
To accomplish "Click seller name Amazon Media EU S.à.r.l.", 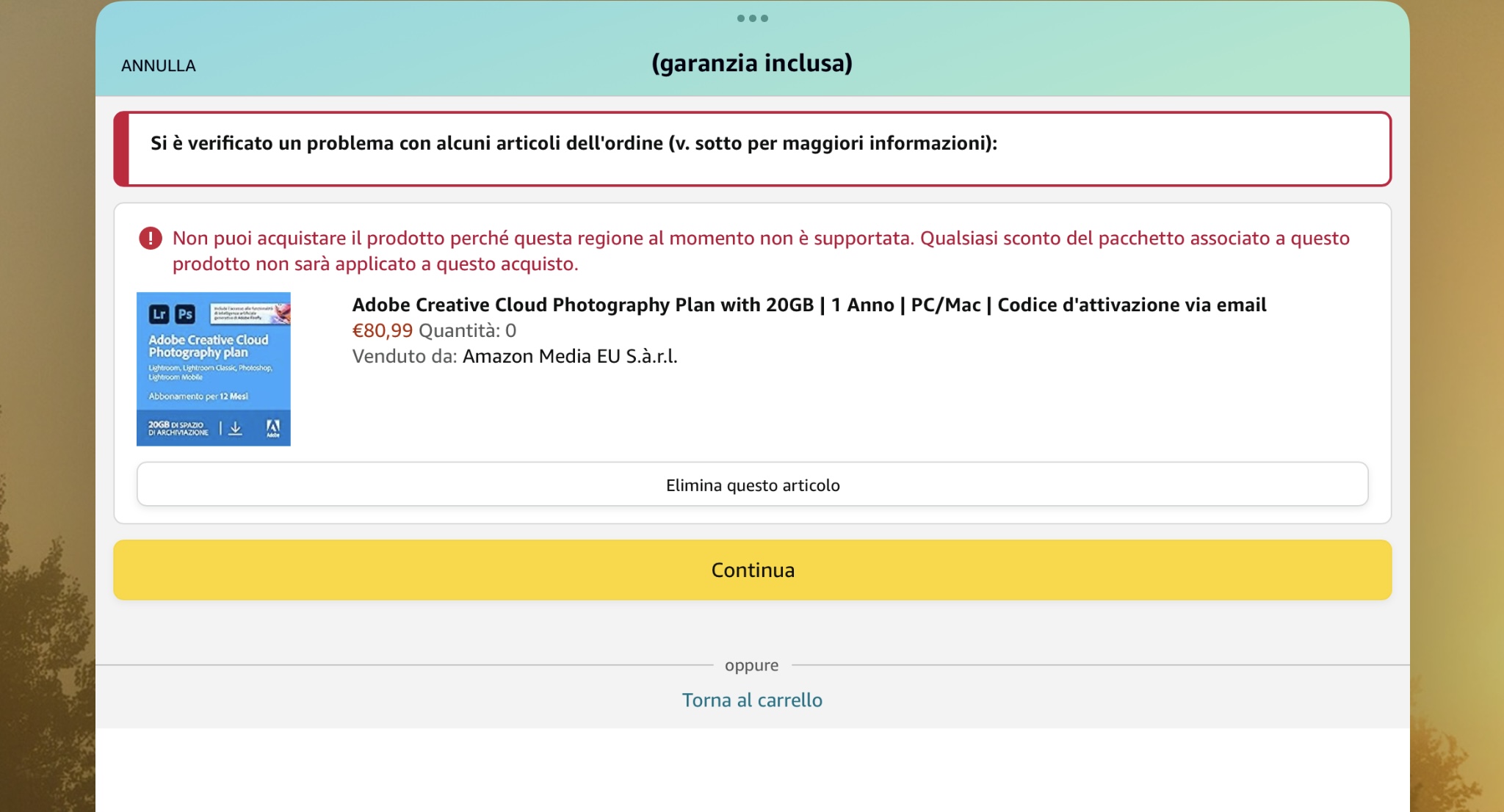I will (x=570, y=356).
